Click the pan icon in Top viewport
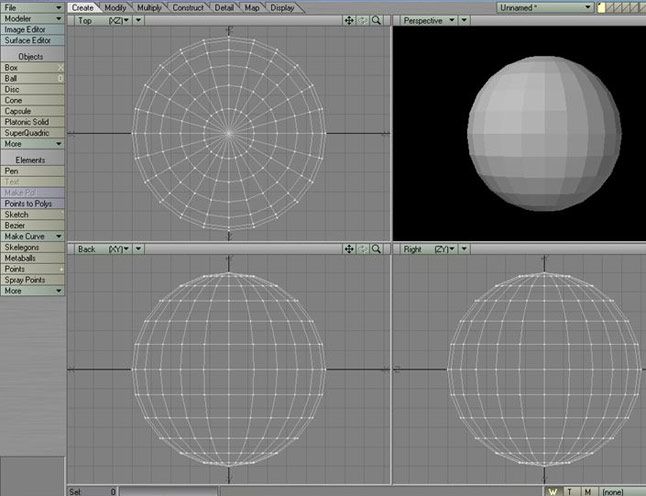The image size is (646, 496). (349, 20)
